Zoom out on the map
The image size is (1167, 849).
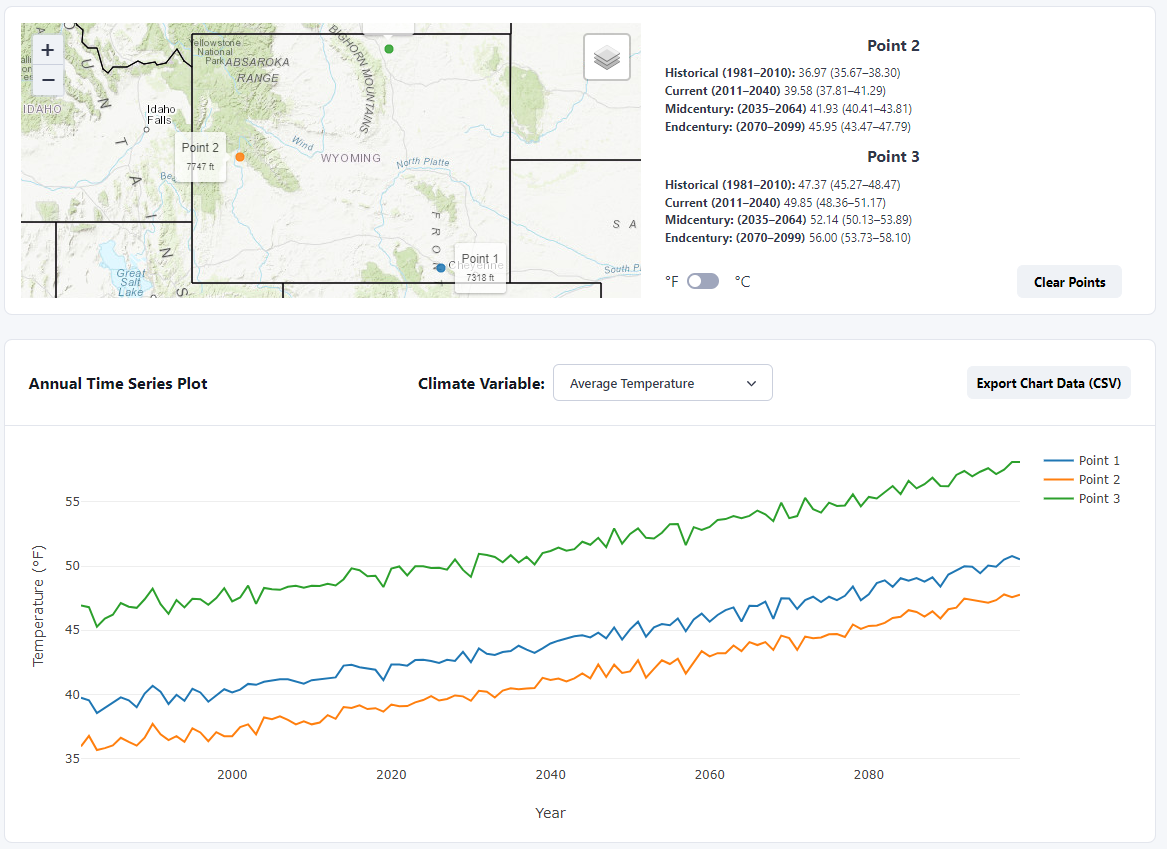tap(48, 80)
